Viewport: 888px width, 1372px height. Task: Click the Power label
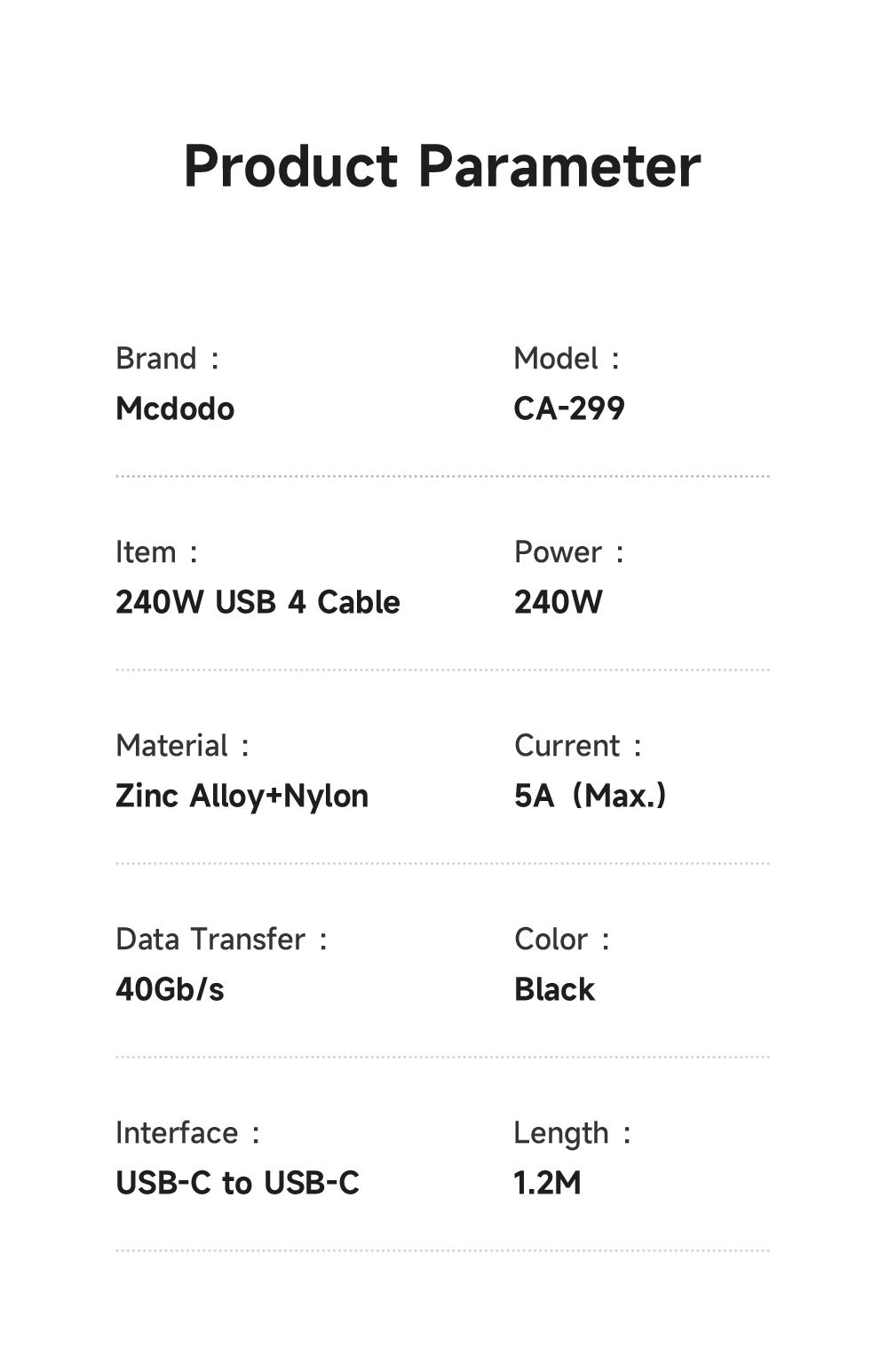coord(559,552)
